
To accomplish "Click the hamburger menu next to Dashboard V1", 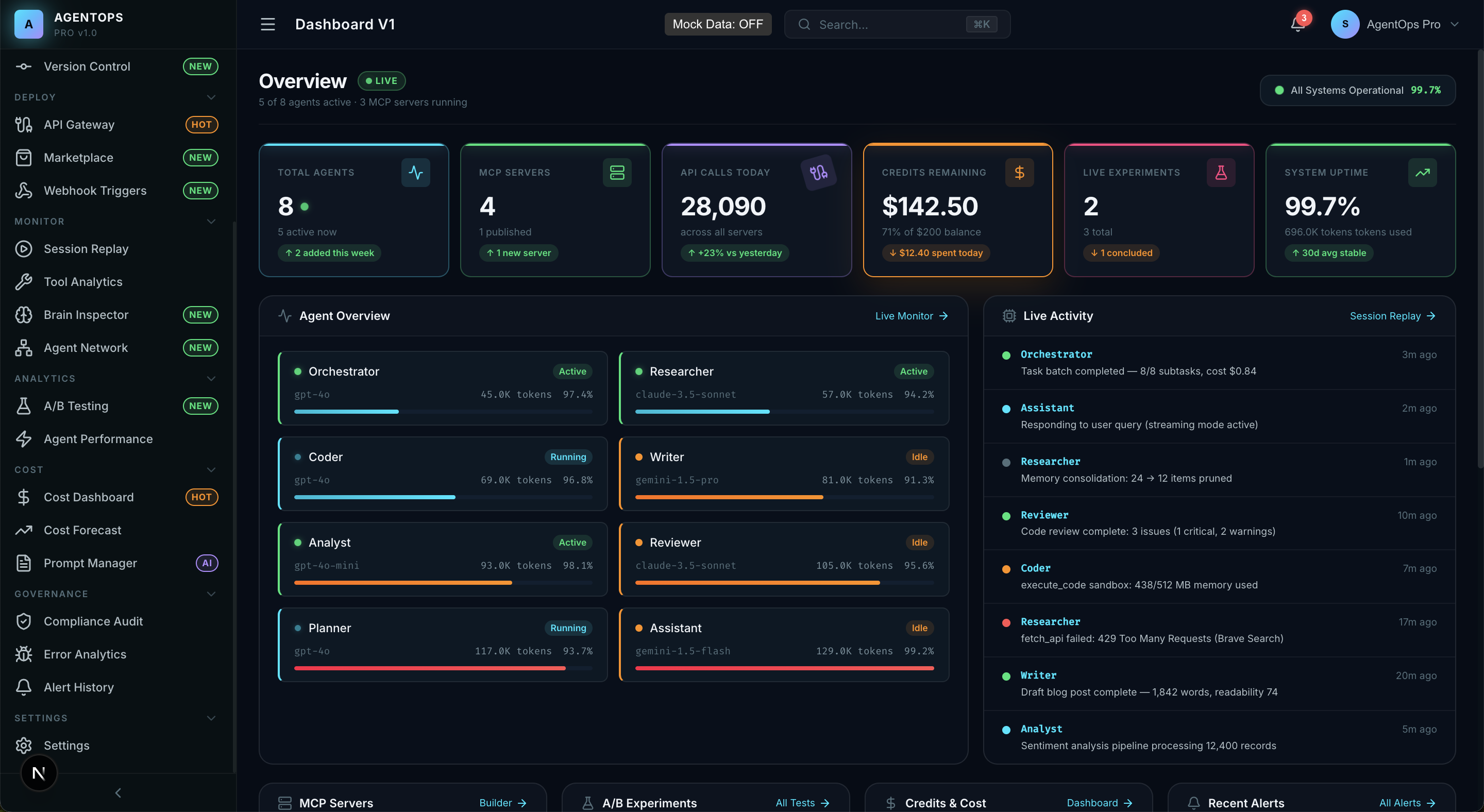I will click(x=267, y=24).
